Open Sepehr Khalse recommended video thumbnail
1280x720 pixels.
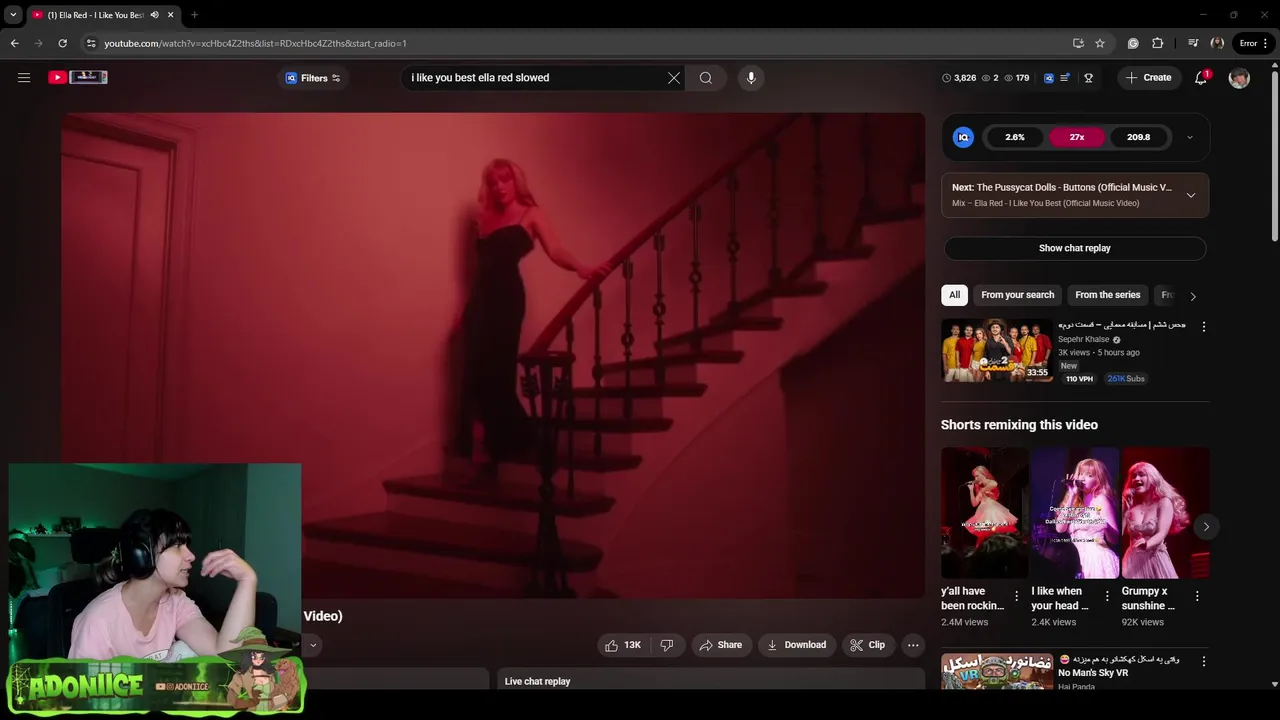point(996,350)
